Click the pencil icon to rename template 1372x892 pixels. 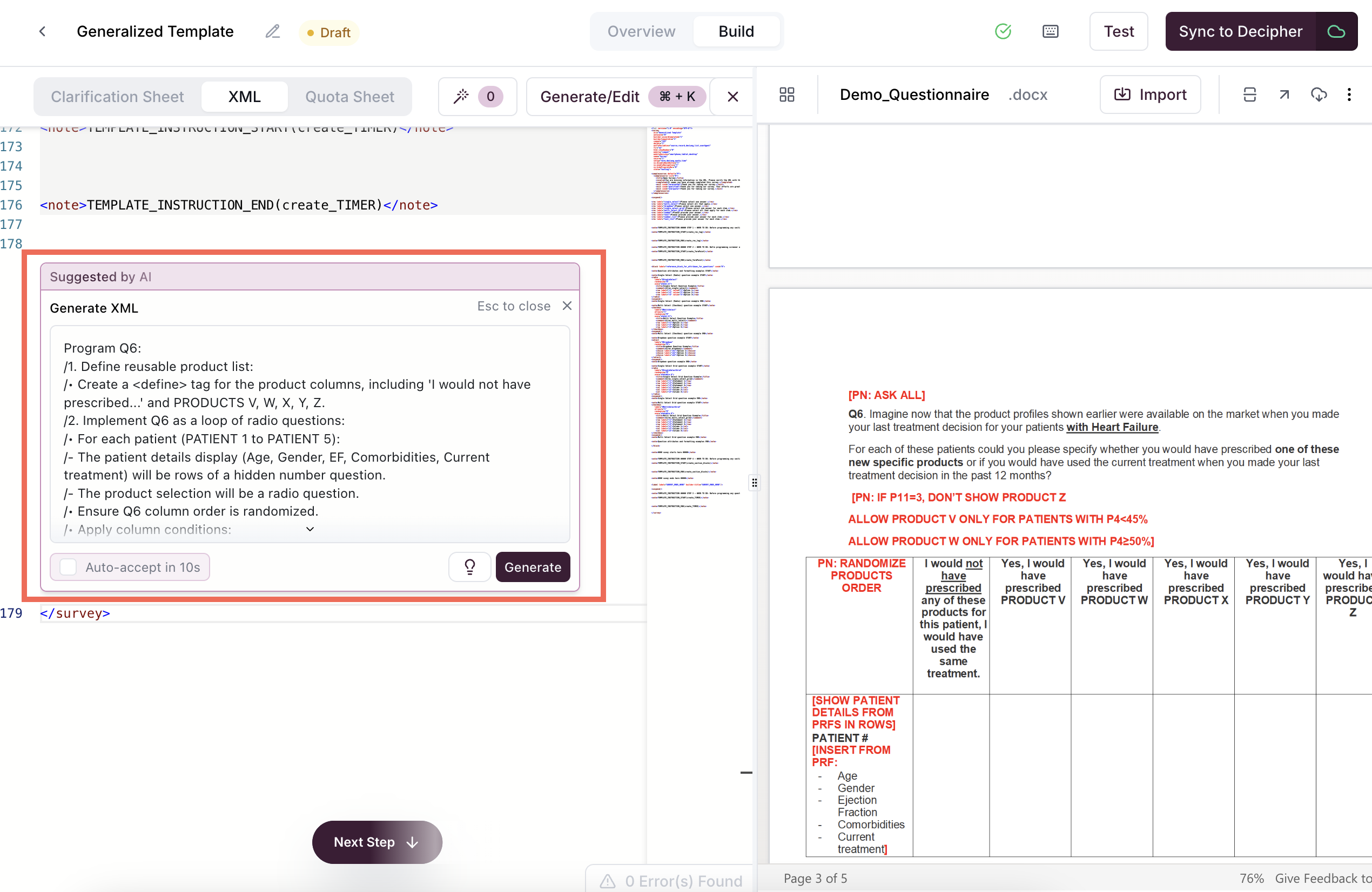[272, 31]
